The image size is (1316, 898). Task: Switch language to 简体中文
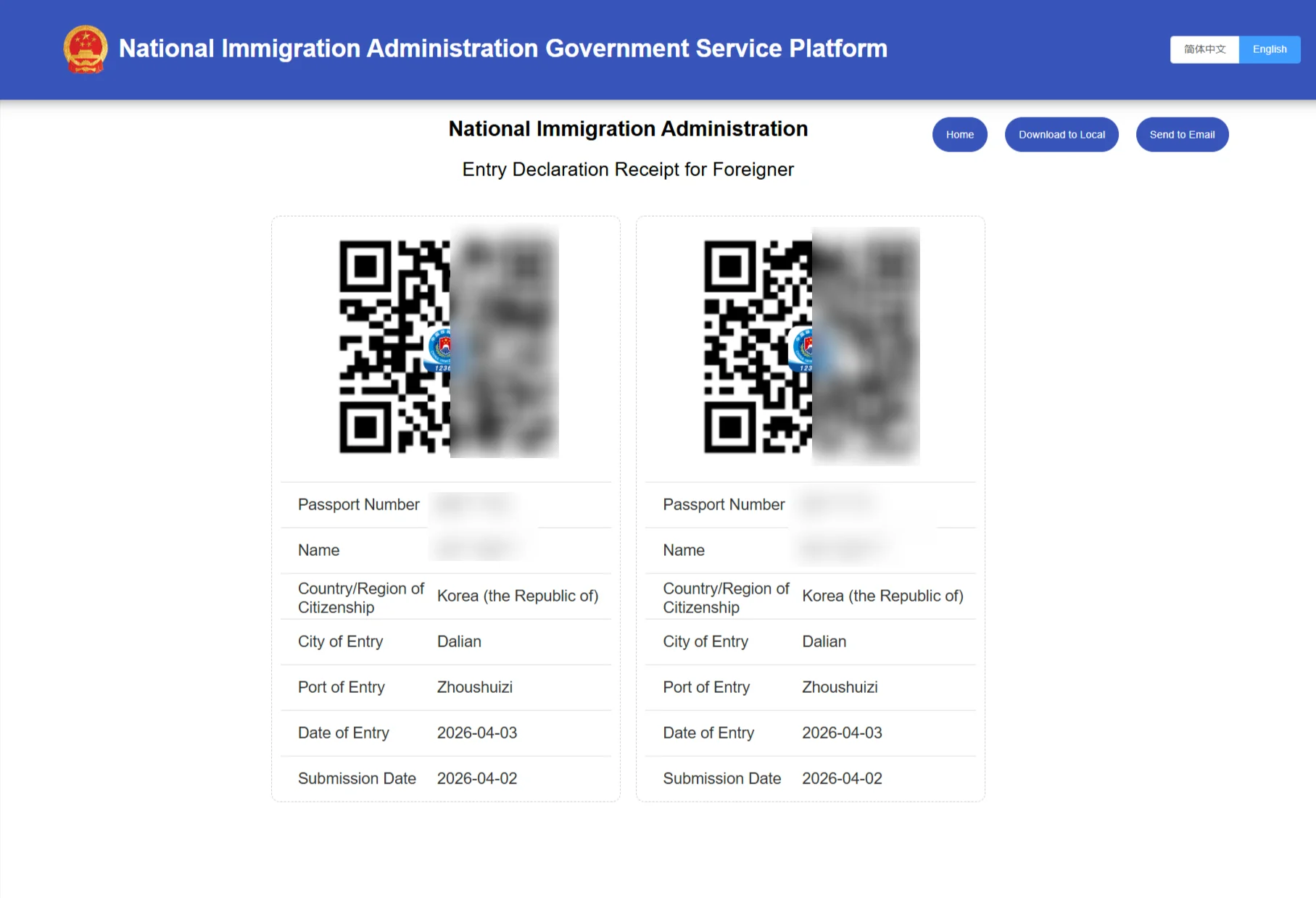pos(1204,49)
